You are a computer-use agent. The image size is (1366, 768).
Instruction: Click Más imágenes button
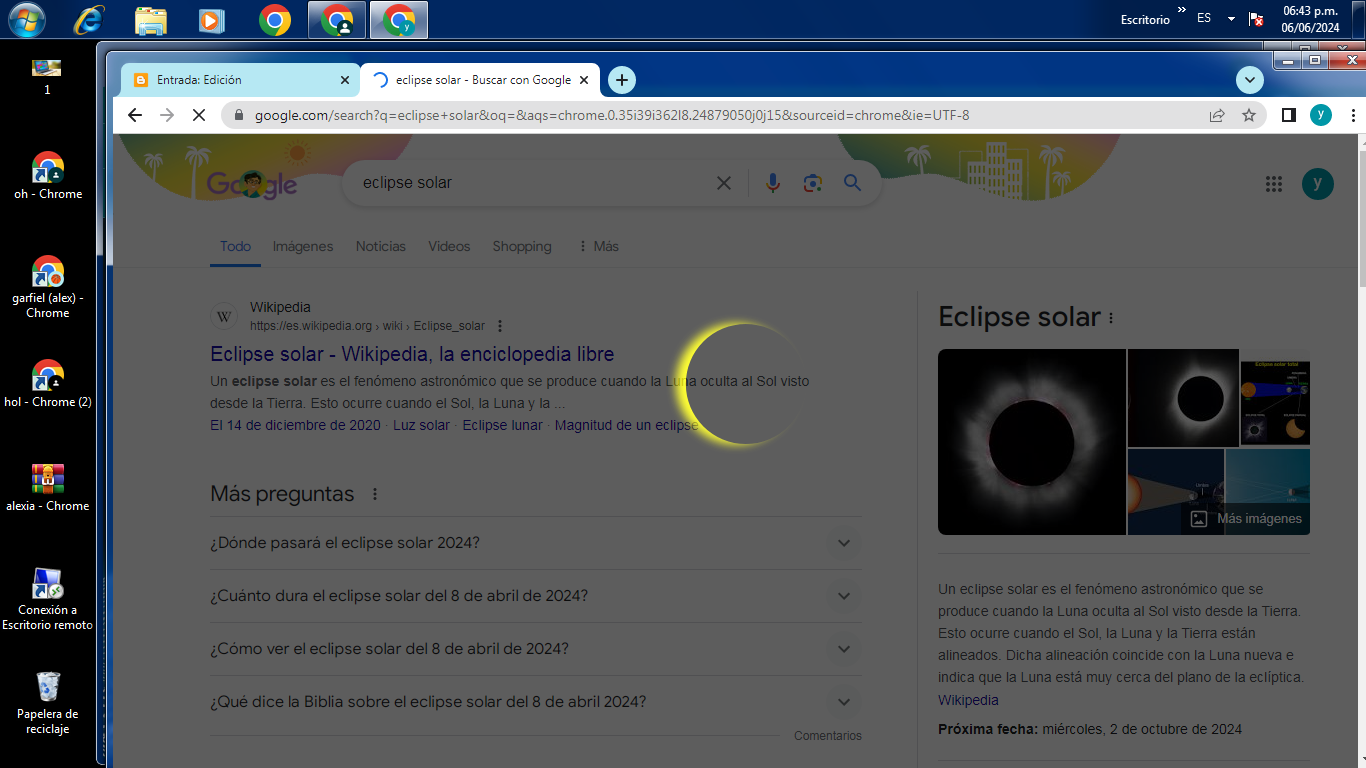1247,519
